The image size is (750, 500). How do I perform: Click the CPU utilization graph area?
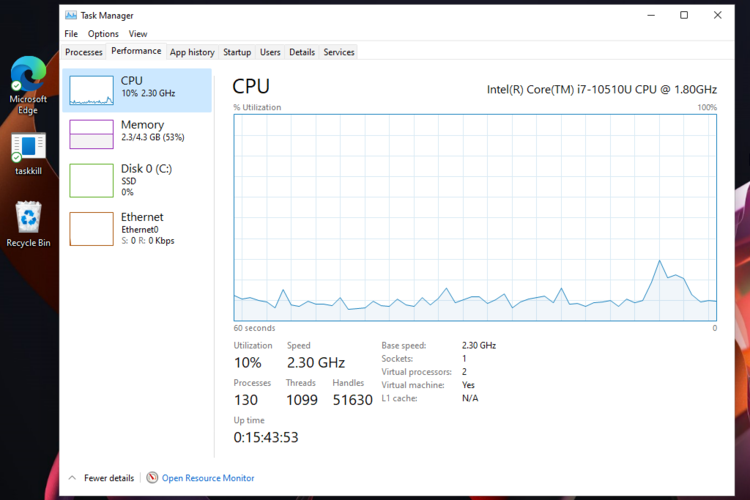tap(475, 217)
